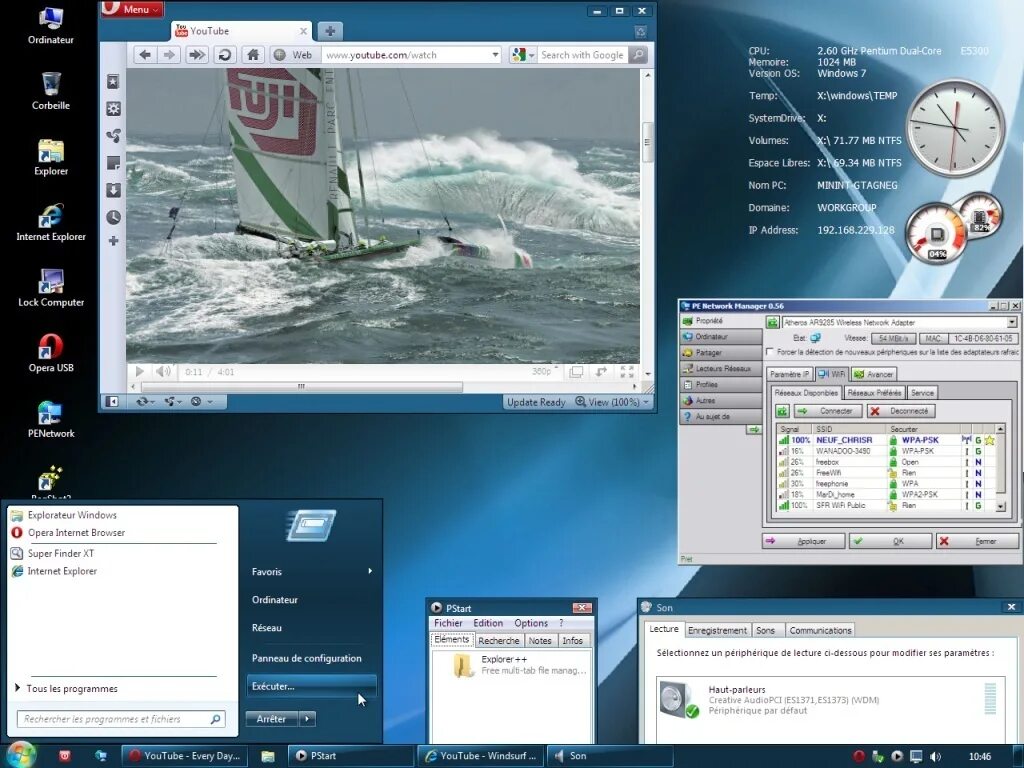This screenshot has height=768, width=1024.
Task: Open the home page in Opera
Action: click(x=253, y=55)
